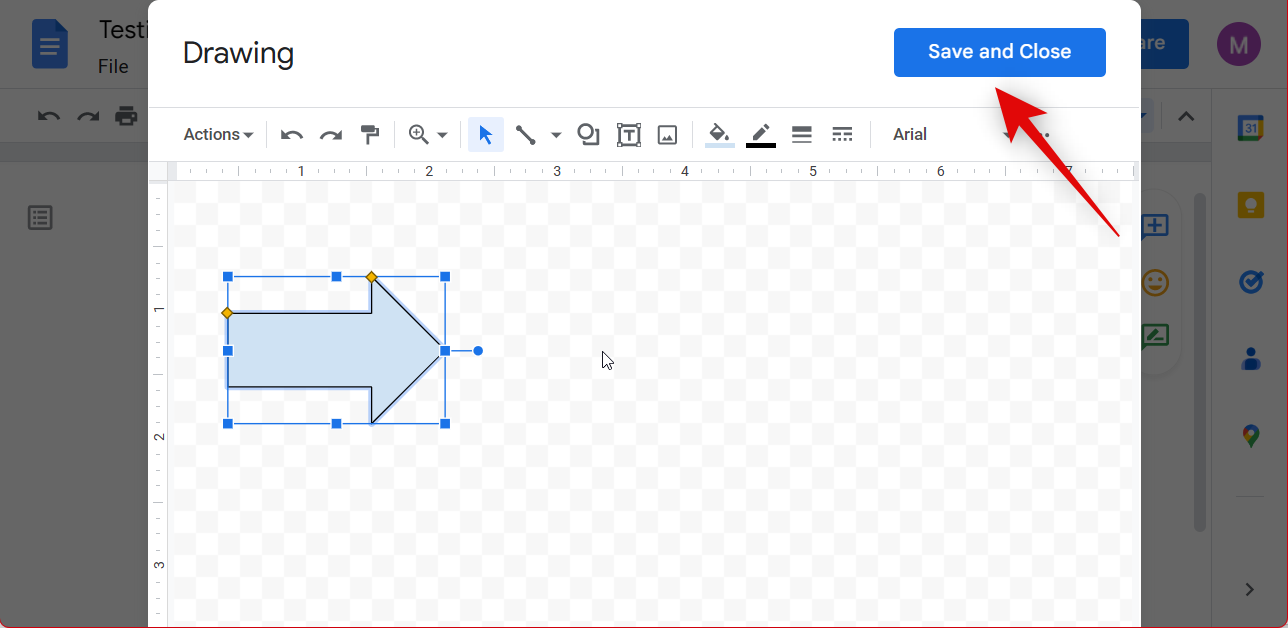The image size is (1288, 628).
Task: Select the Text box tool
Action: click(x=628, y=135)
